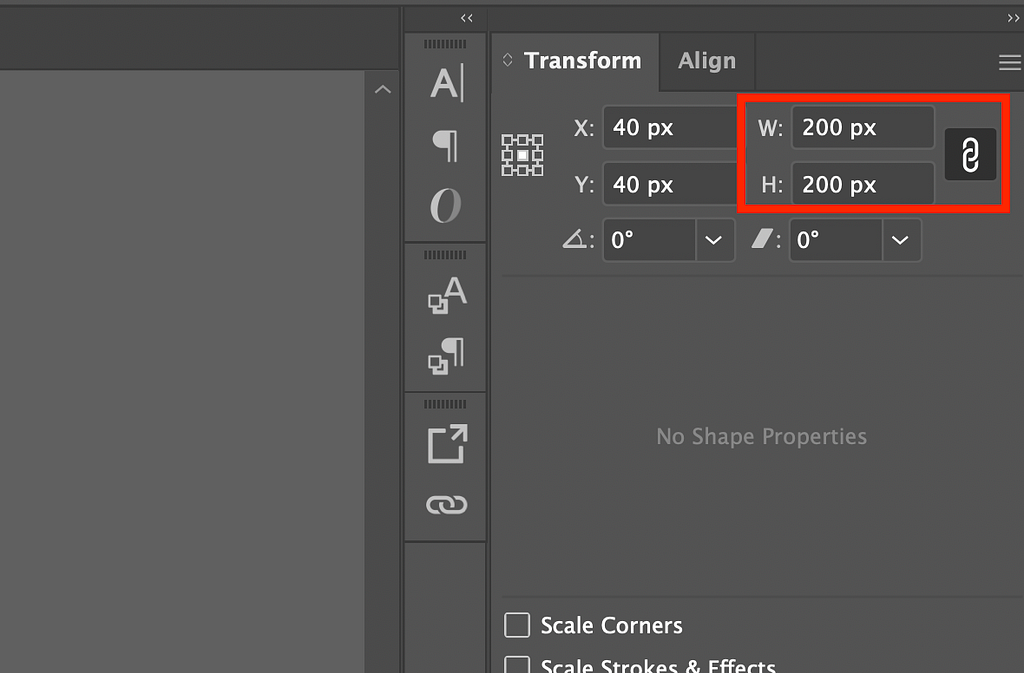
Task: Enable the Scale Corners checkbox
Action: [x=517, y=625]
